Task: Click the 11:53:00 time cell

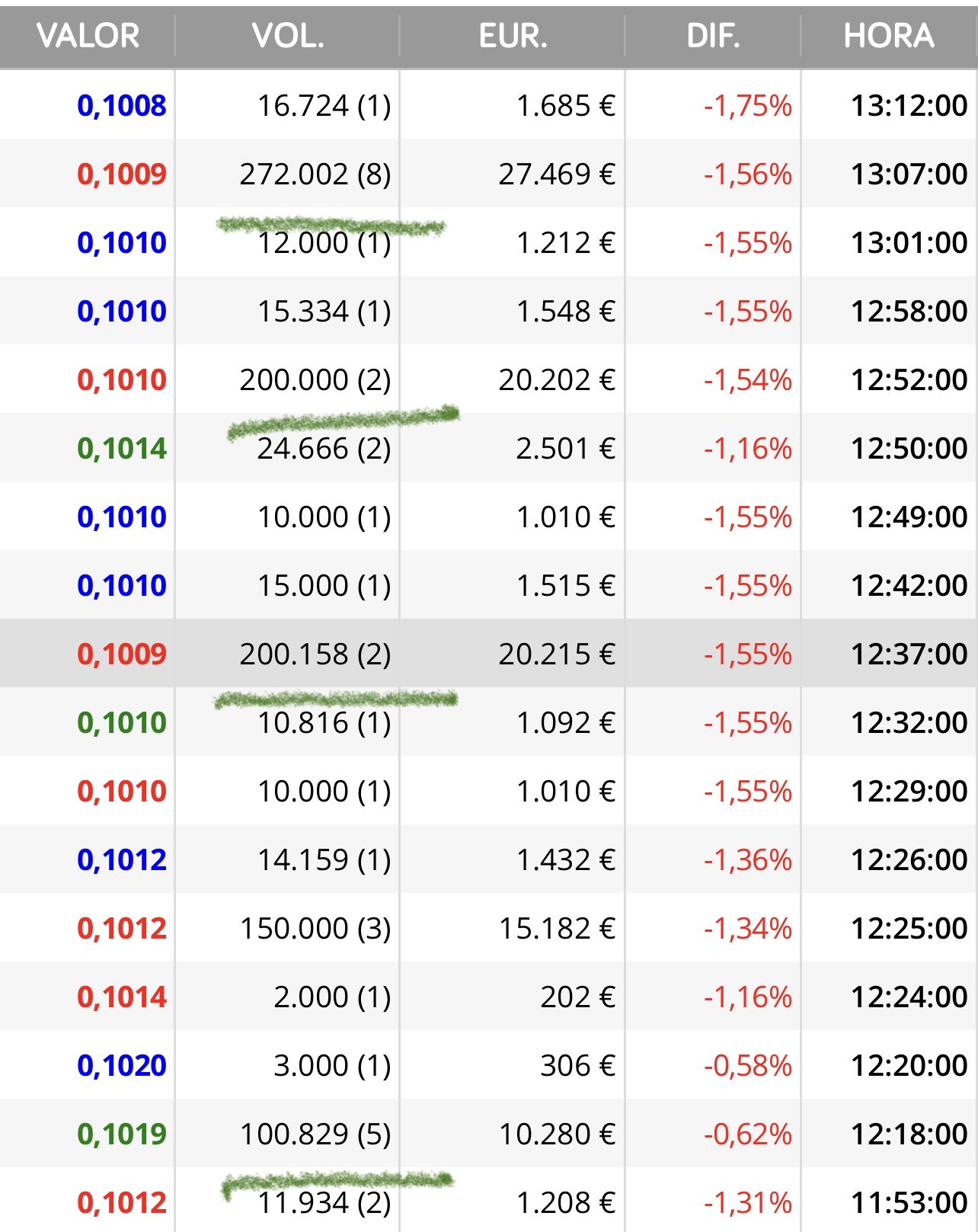Action: point(909,1203)
